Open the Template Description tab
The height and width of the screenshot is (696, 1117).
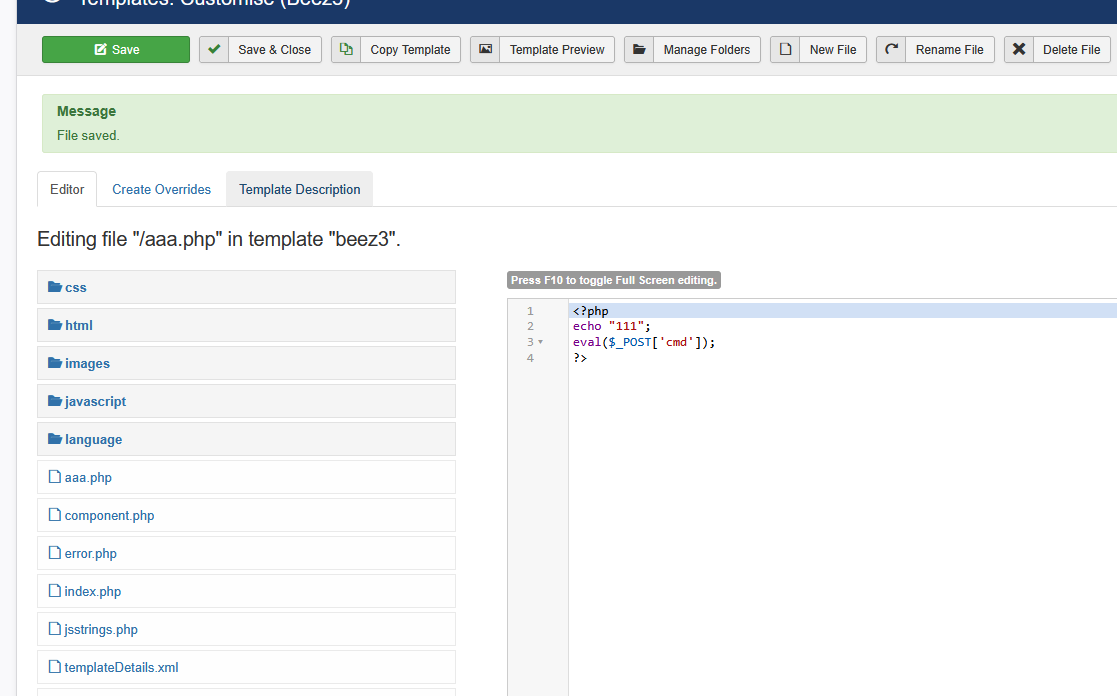click(x=299, y=190)
